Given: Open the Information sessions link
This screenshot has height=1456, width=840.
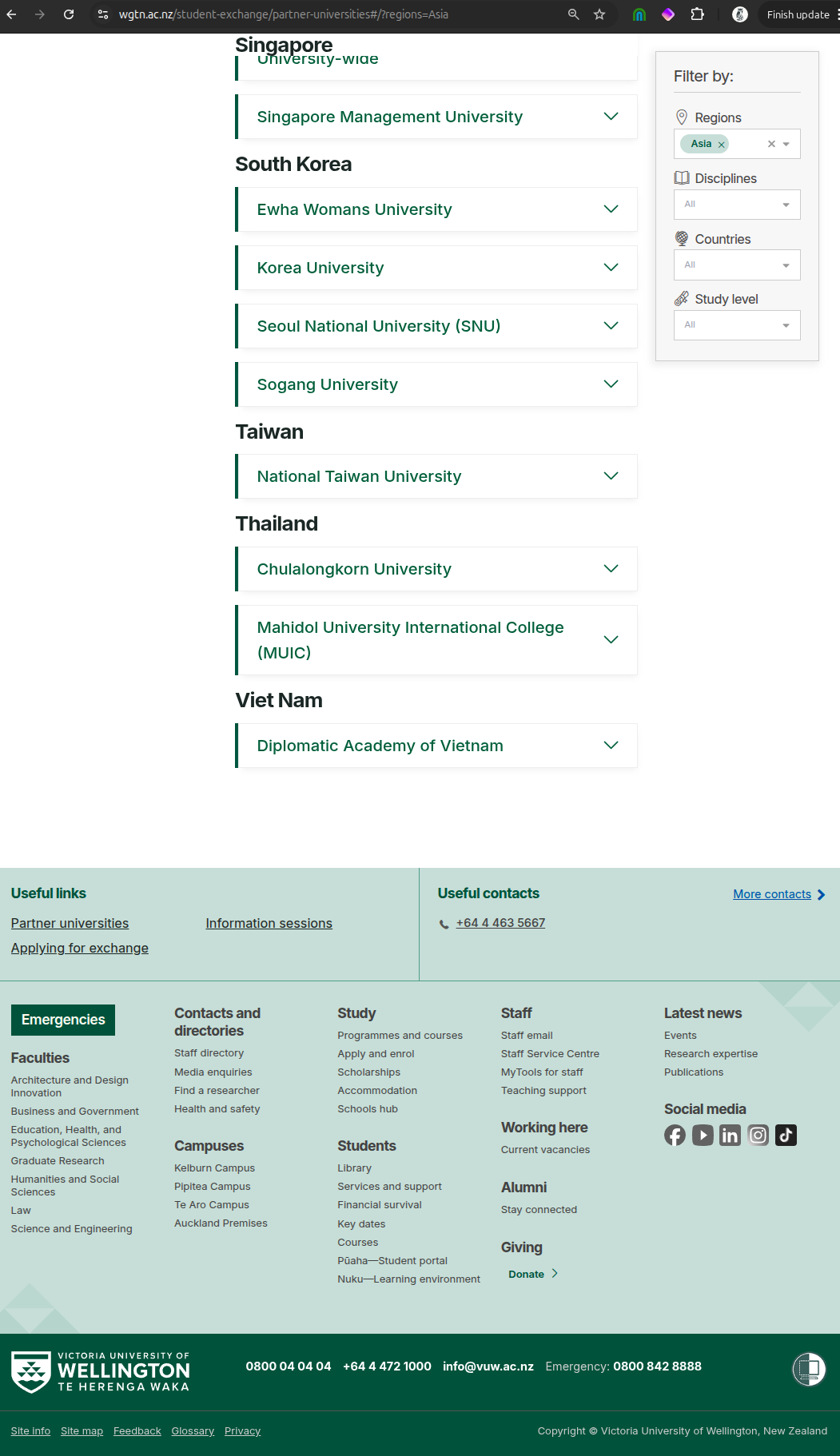Looking at the screenshot, I should tap(269, 923).
